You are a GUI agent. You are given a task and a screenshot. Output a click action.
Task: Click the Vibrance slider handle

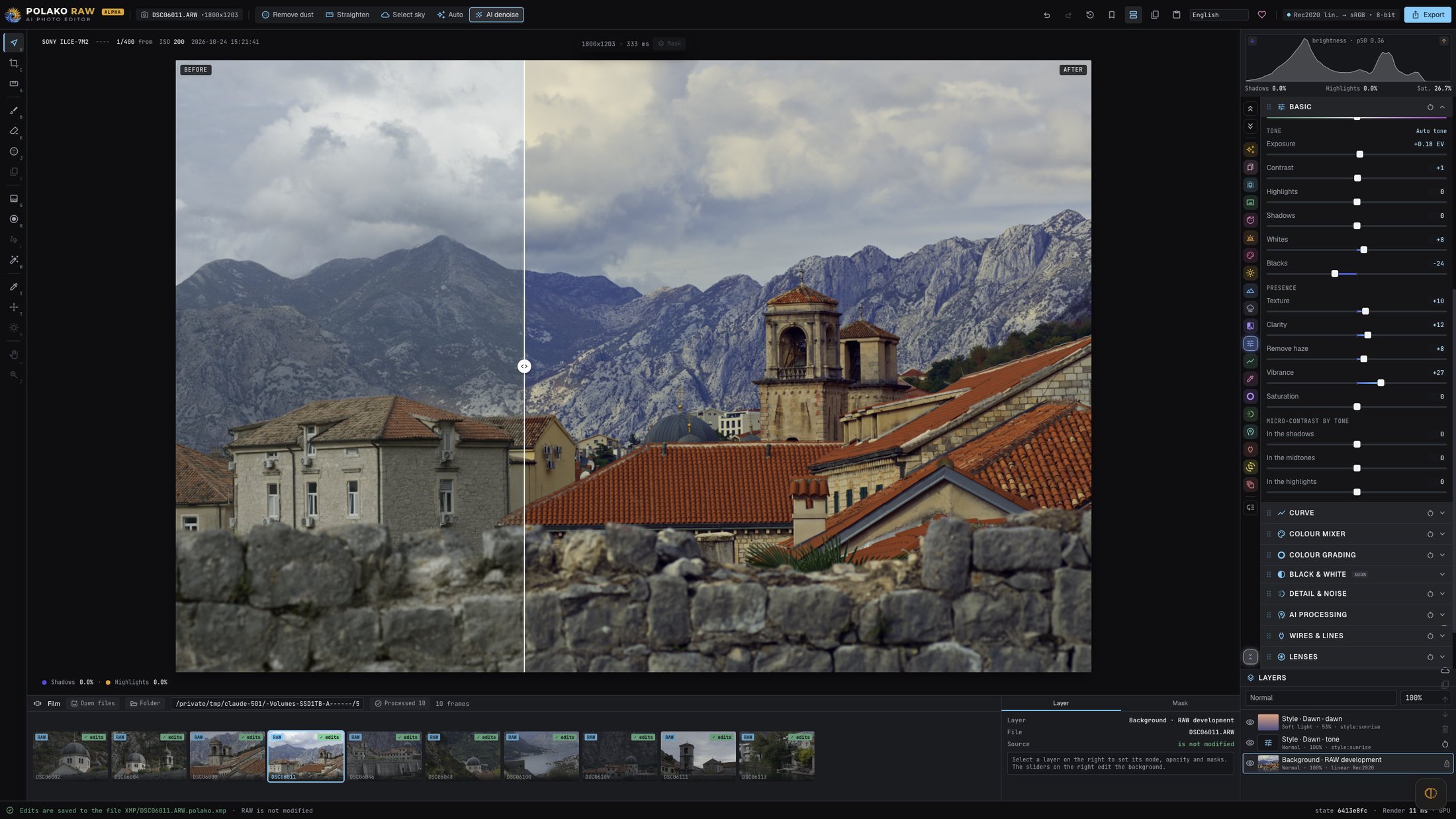1381,383
